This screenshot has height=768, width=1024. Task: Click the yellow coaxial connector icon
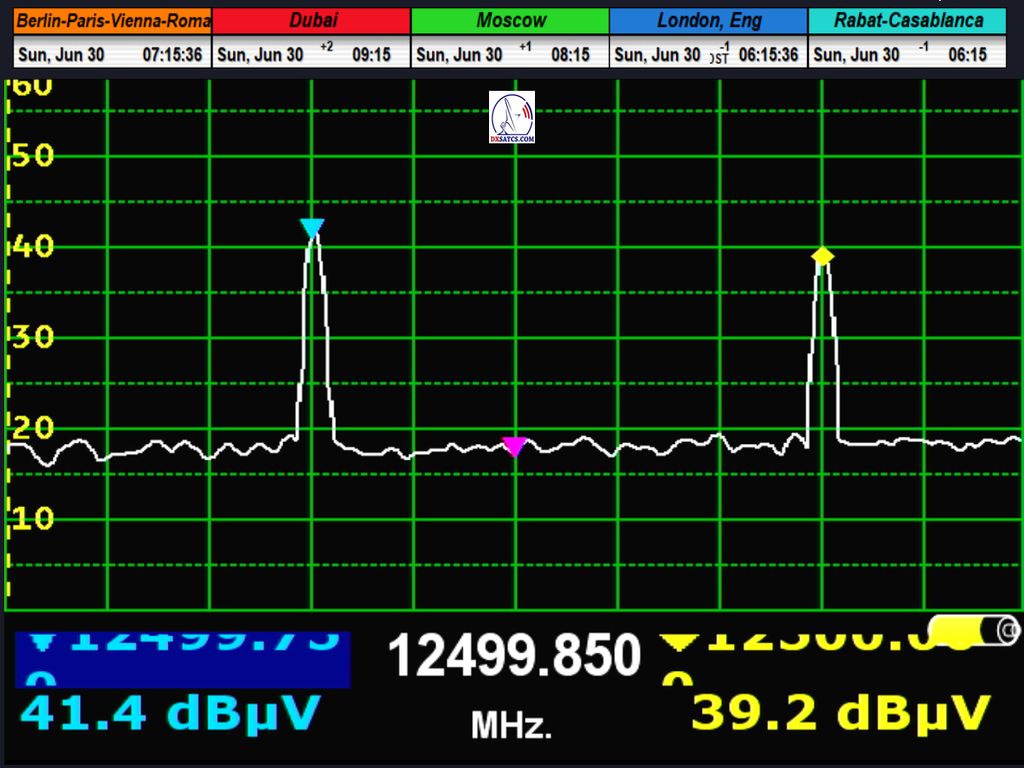[975, 630]
